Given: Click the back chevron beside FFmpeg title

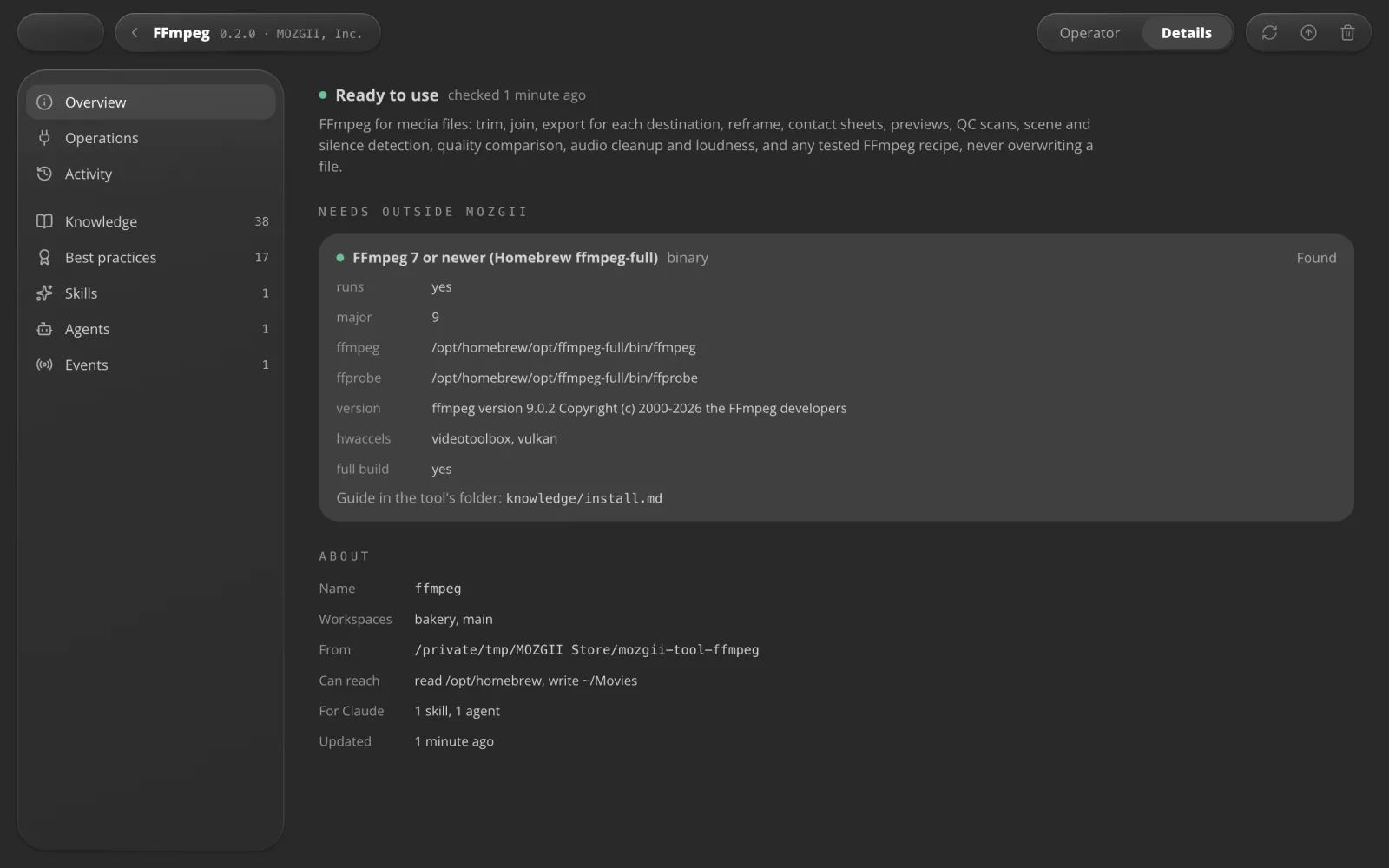Looking at the screenshot, I should point(135,33).
